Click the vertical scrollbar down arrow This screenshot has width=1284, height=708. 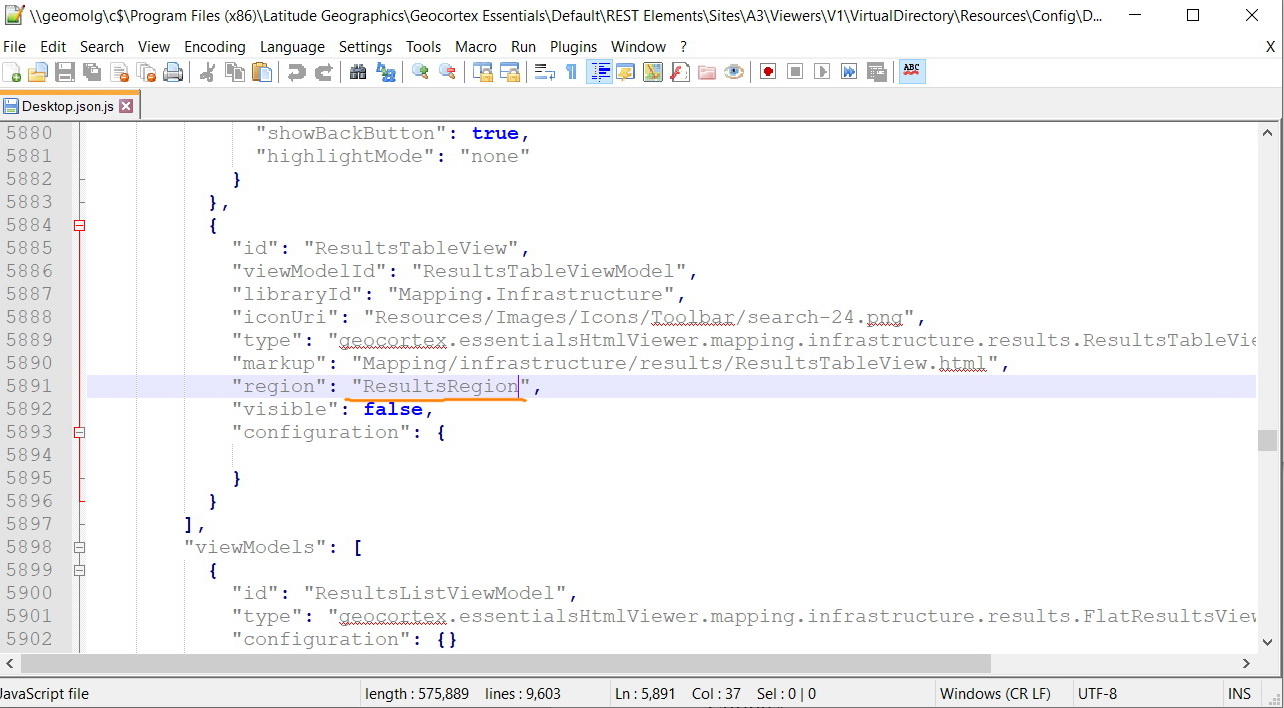click(x=1267, y=643)
